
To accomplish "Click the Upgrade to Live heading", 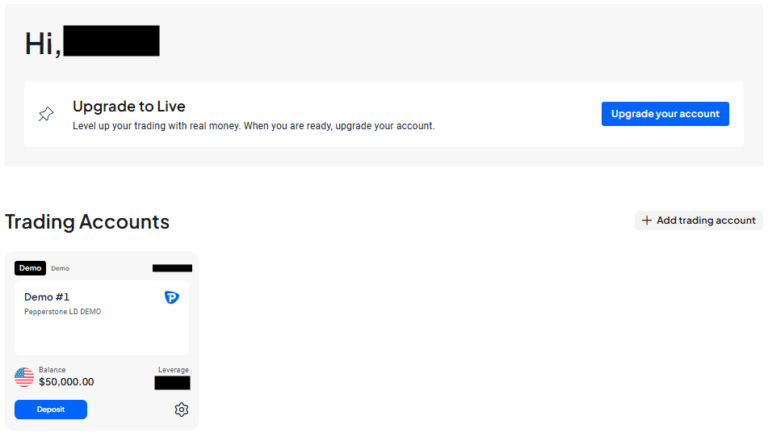I will [x=129, y=106].
